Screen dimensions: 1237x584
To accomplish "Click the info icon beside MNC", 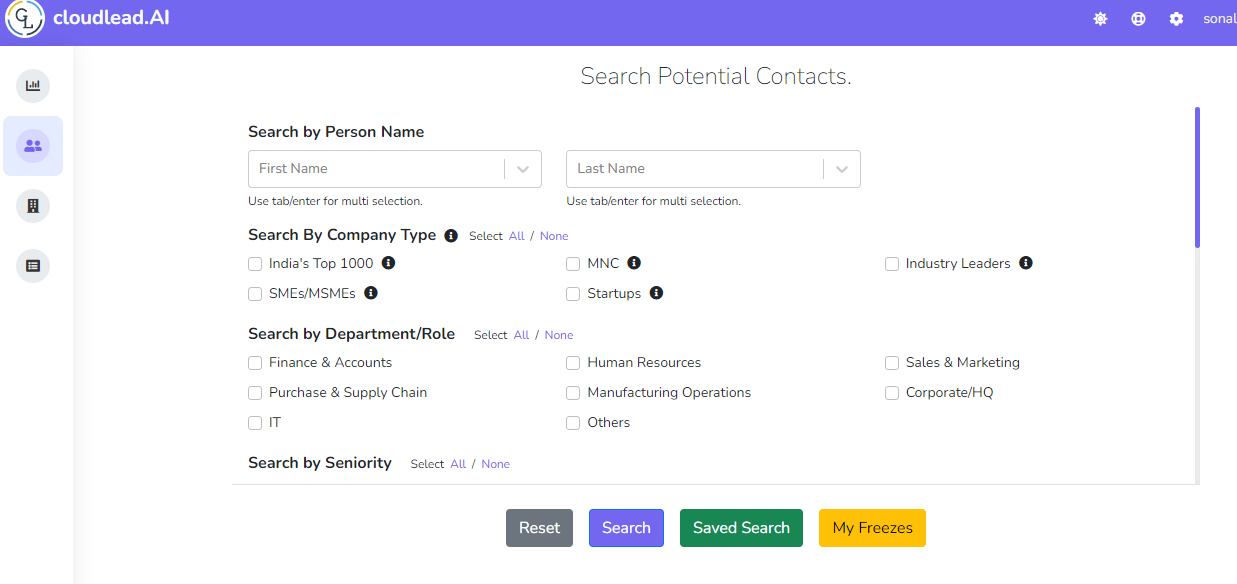I will tap(634, 263).
